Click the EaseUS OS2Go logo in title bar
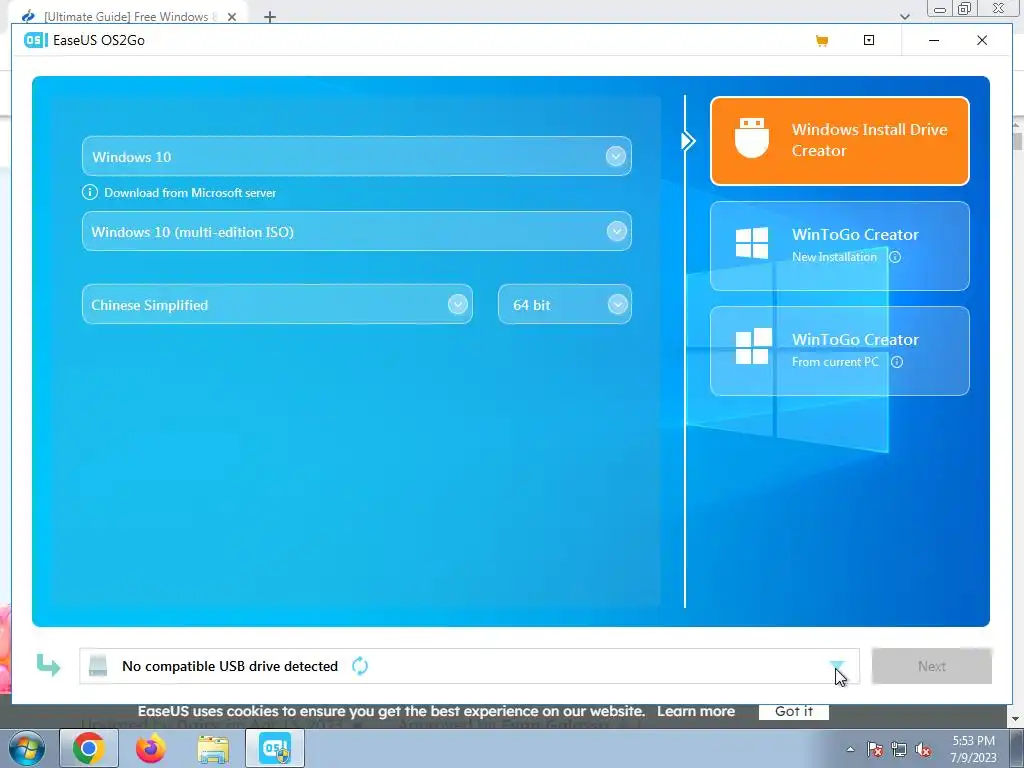The width and height of the screenshot is (1024, 768). (x=36, y=40)
